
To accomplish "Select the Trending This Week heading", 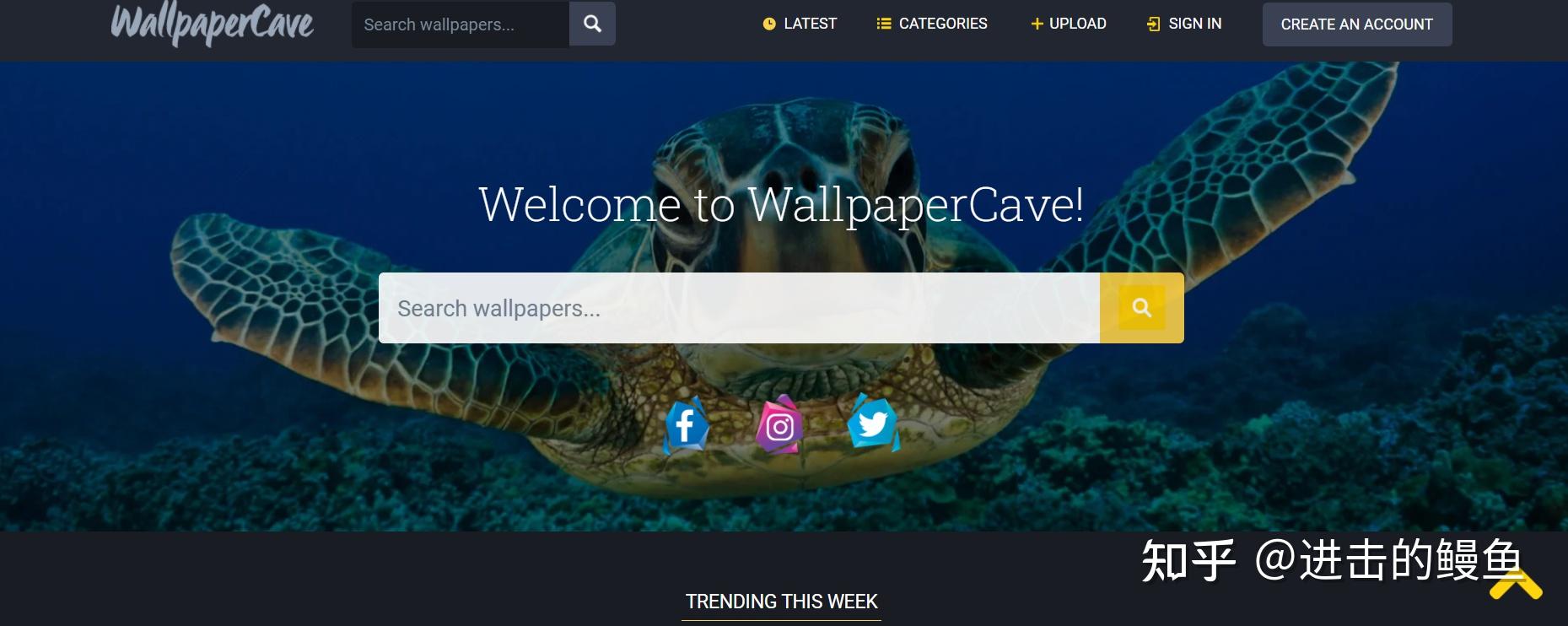I will tap(781, 602).
